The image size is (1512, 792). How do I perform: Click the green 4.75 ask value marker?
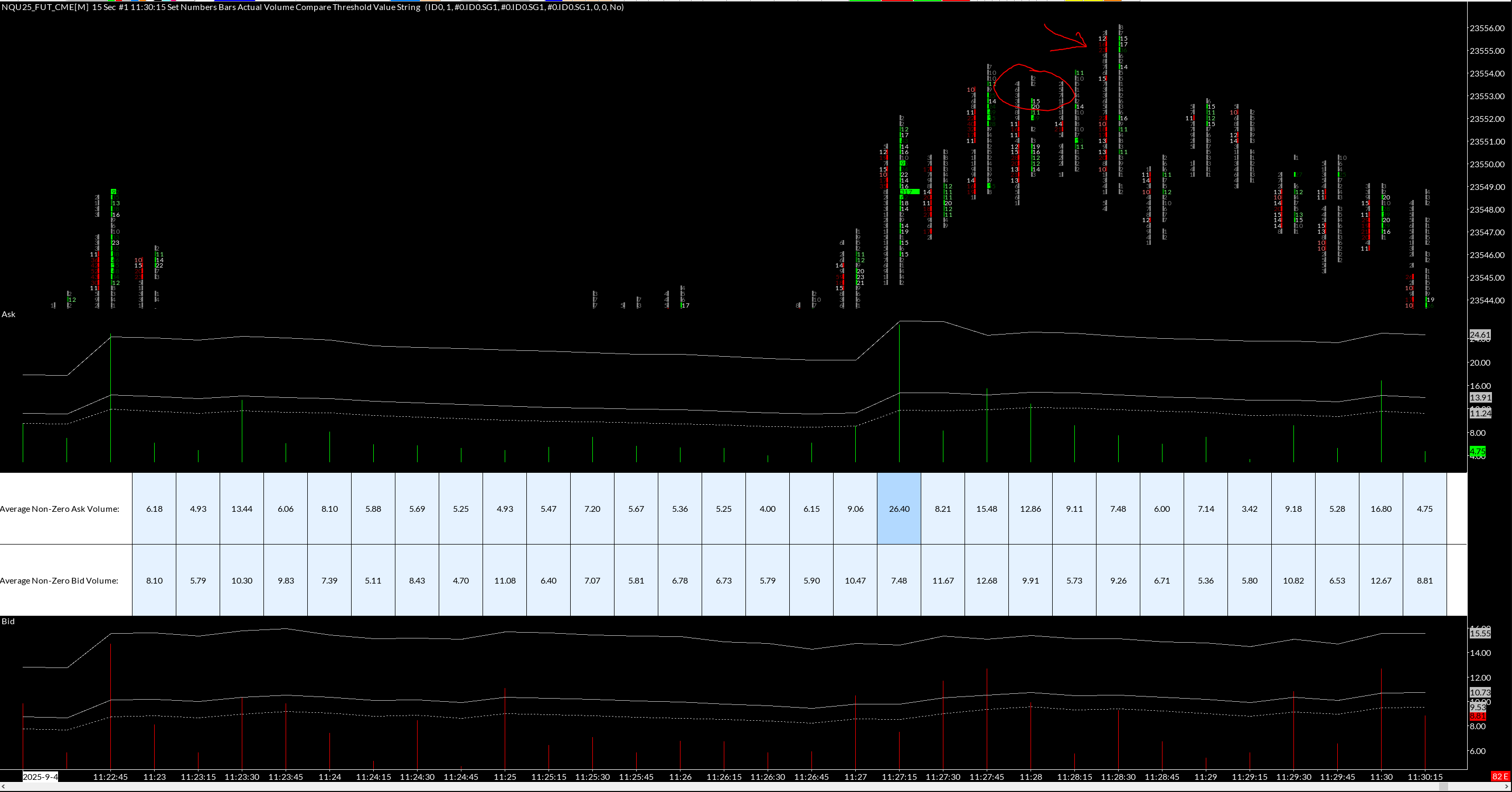[x=1477, y=451]
